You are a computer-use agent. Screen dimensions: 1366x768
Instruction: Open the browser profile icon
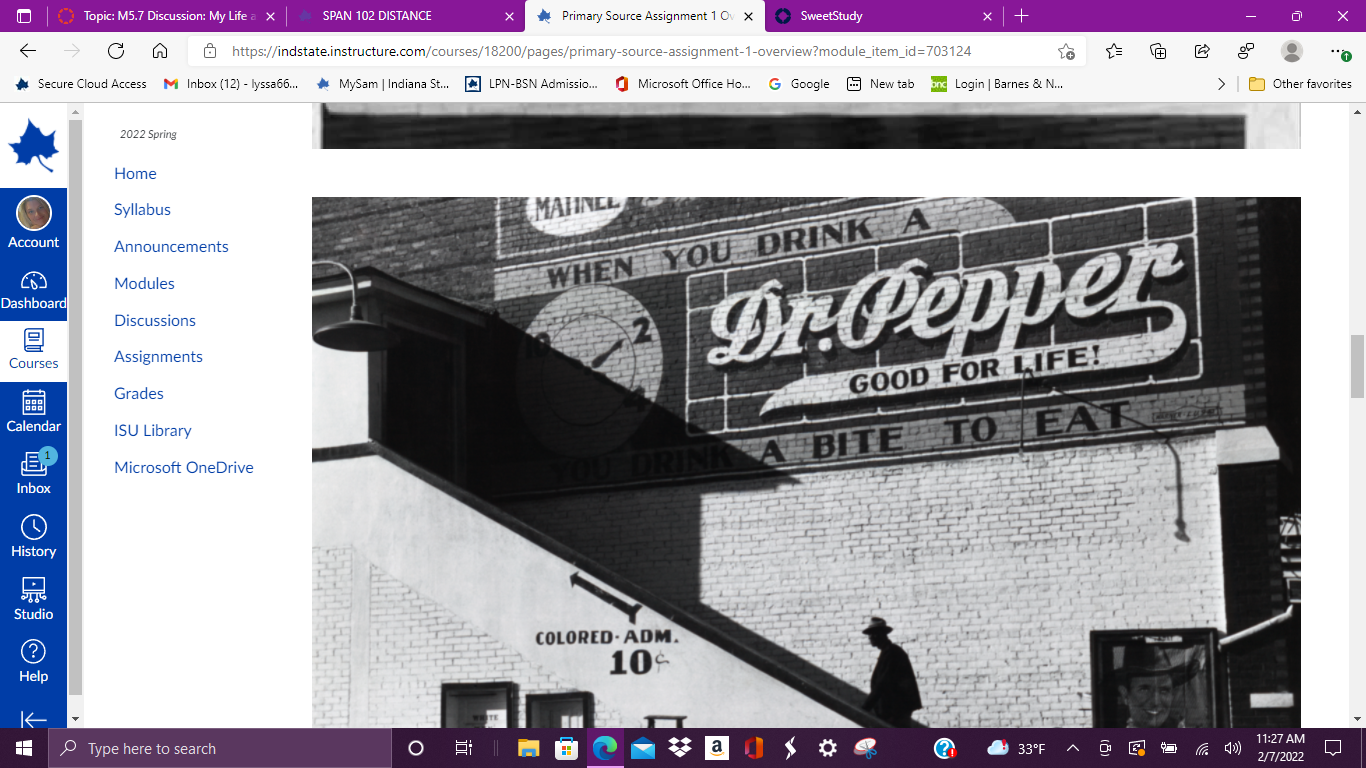pyautogui.click(x=1292, y=51)
